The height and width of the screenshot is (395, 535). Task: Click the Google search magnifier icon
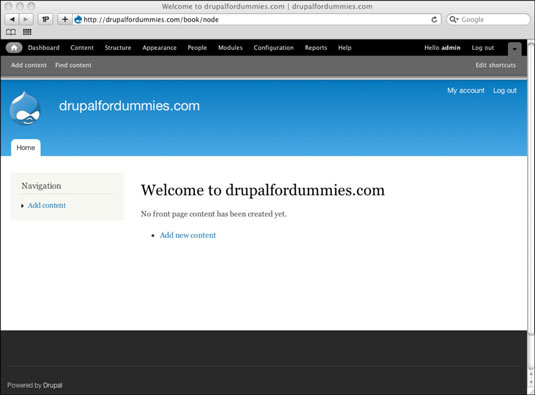[453, 19]
